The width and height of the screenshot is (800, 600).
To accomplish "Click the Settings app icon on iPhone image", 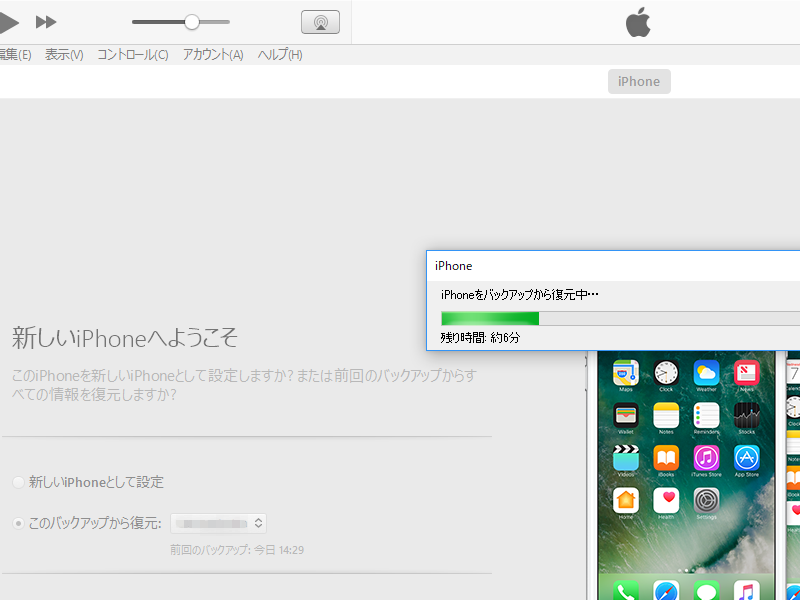I will pos(706,501).
